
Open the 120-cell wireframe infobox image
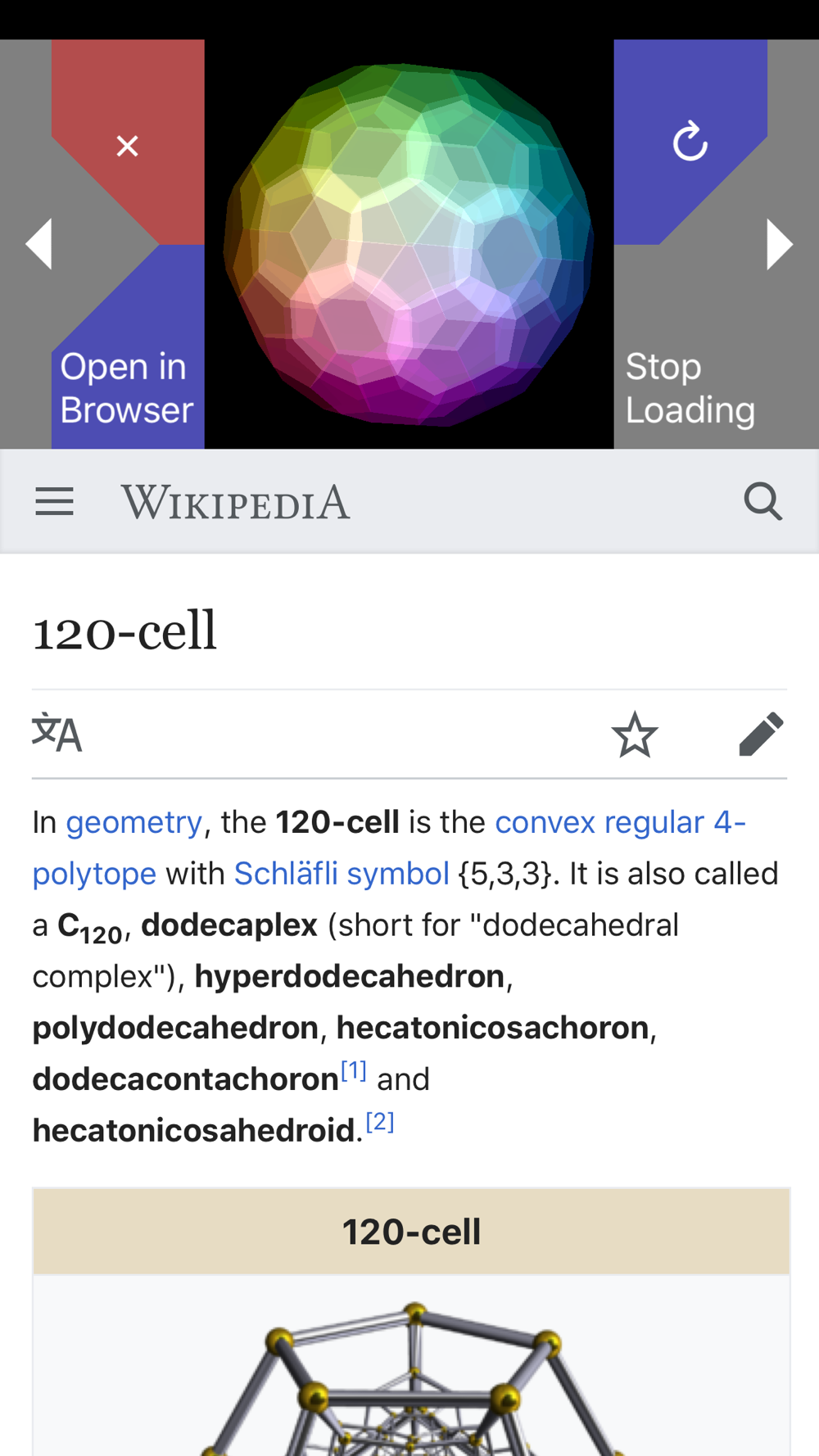[411, 1376]
